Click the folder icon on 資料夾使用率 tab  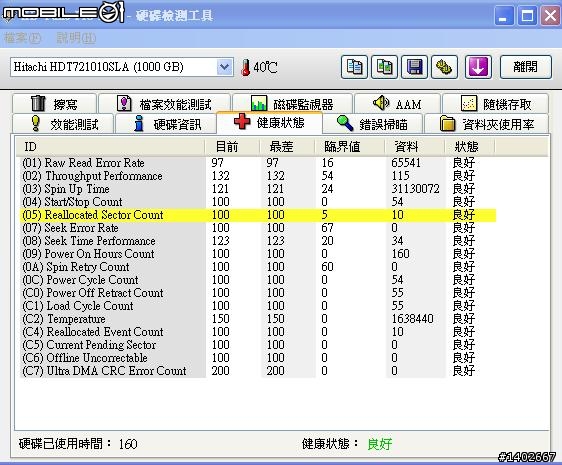pos(447,123)
